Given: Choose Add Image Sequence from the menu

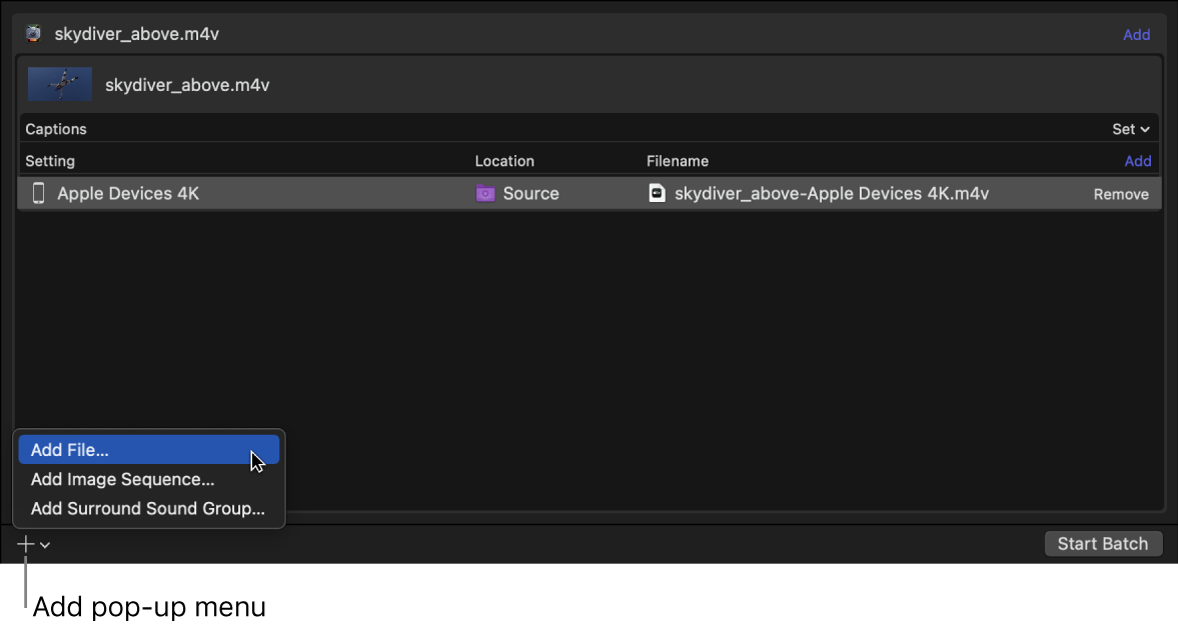Looking at the screenshot, I should pos(122,479).
